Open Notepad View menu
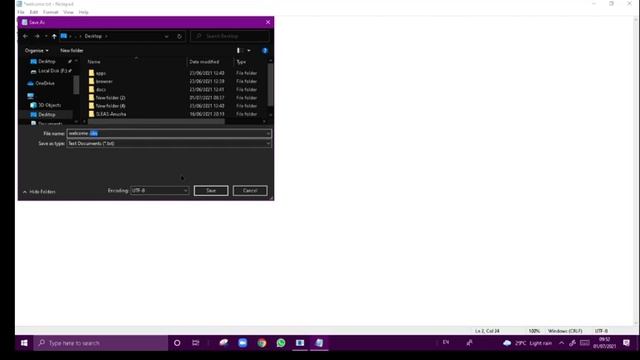 [68, 12]
